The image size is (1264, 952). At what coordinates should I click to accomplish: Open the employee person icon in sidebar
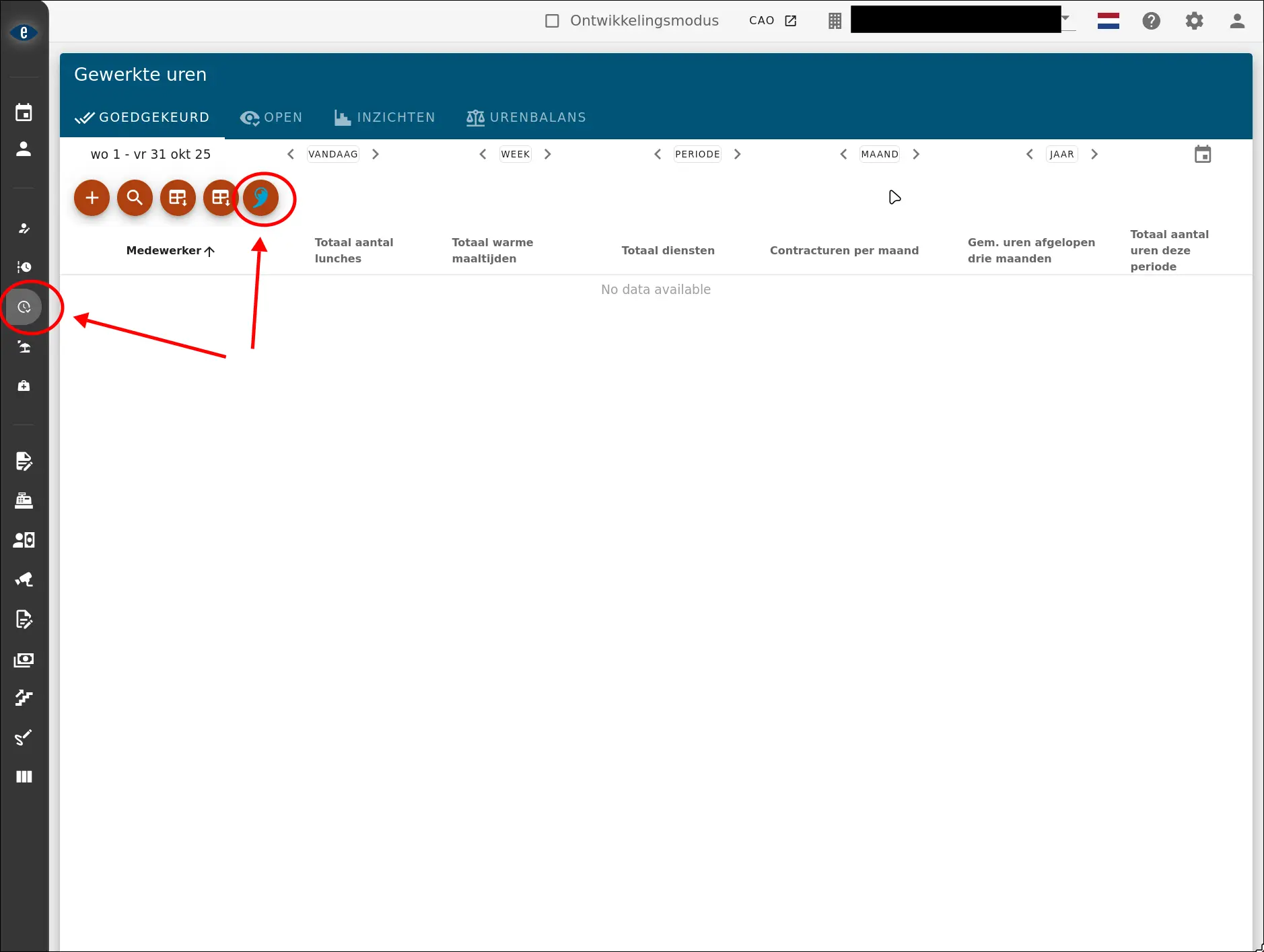coord(24,149)
